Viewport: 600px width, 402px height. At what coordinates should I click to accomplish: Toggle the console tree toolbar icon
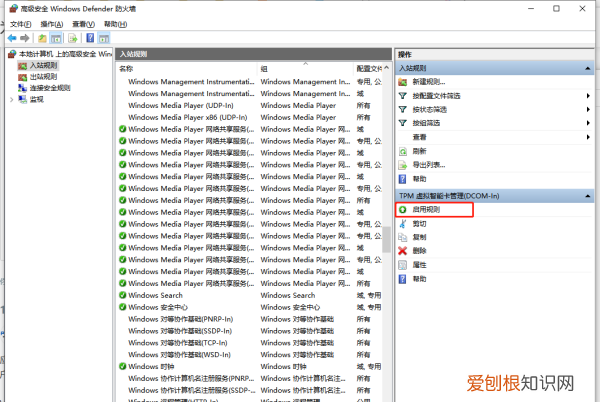point(56,38)
